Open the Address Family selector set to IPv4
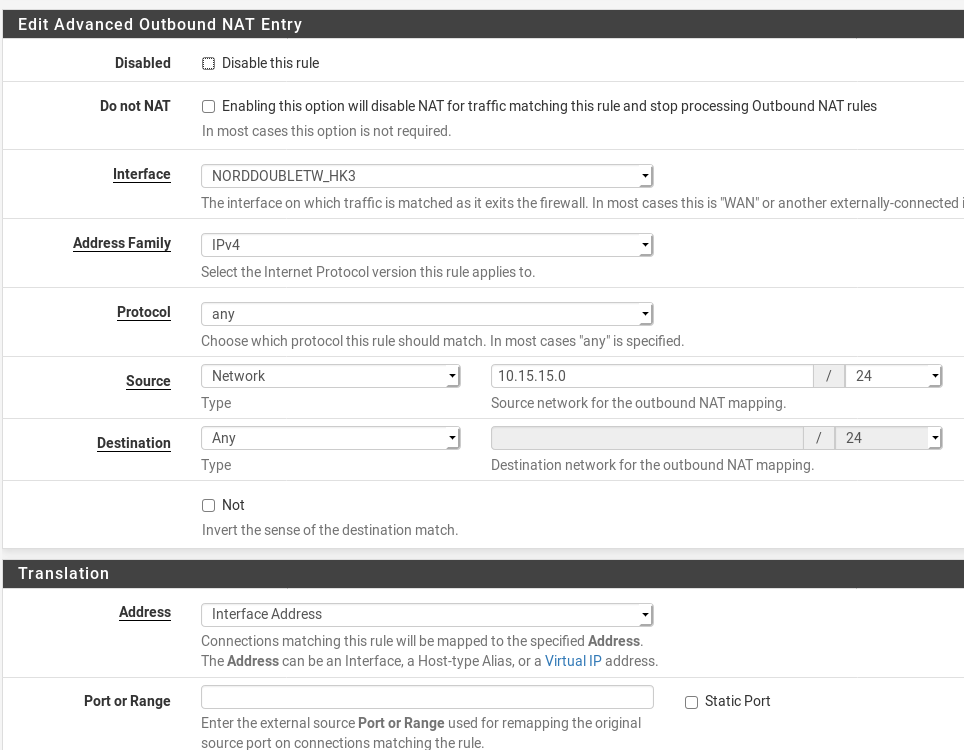964x750 pixels. pos(427,244)
